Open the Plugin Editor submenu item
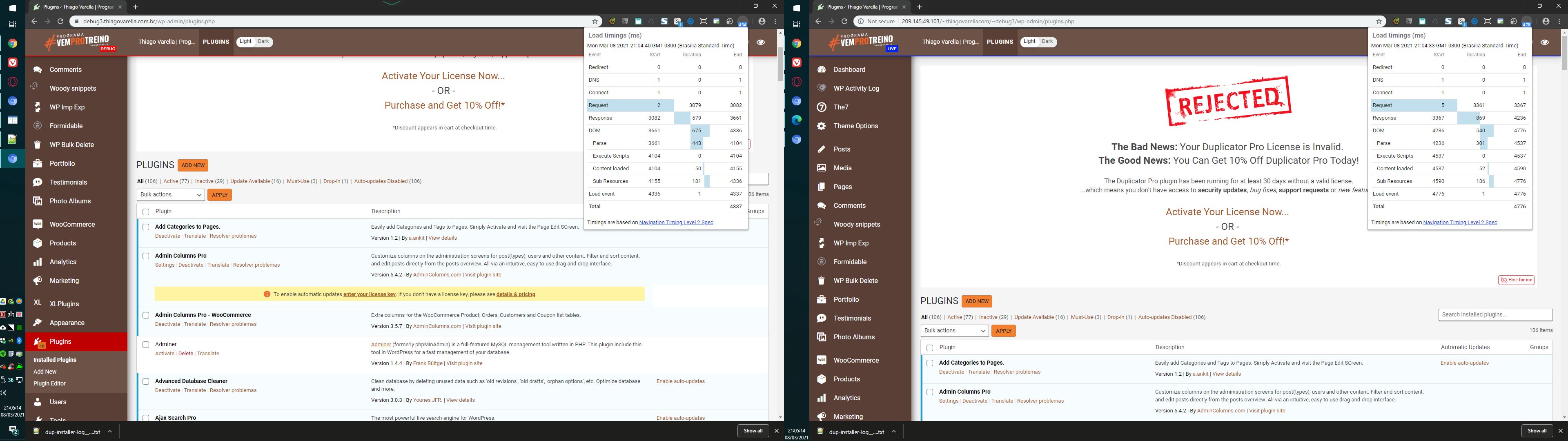This screenshot has width=1568, height=441. 49,384
